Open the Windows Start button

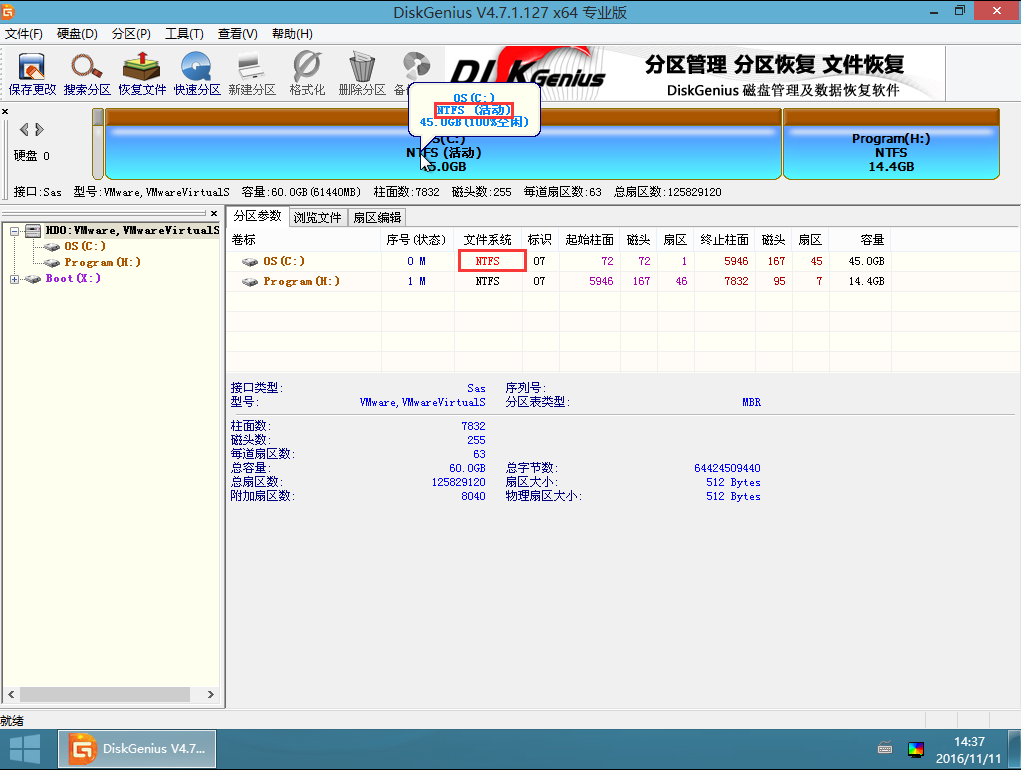25,749
